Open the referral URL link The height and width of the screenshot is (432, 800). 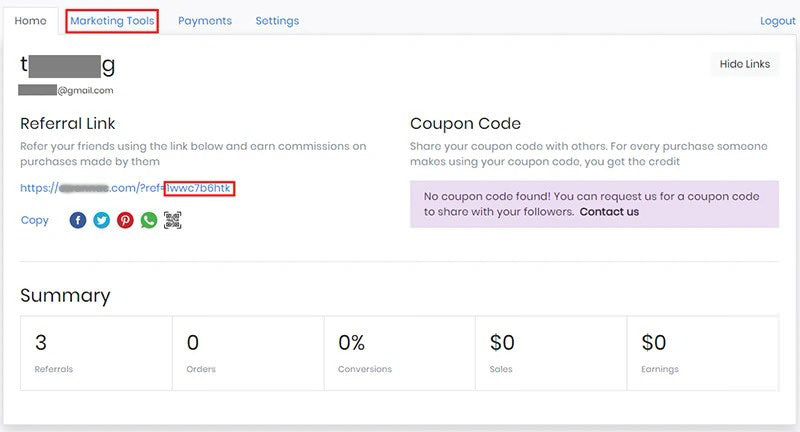coord(127,188)
